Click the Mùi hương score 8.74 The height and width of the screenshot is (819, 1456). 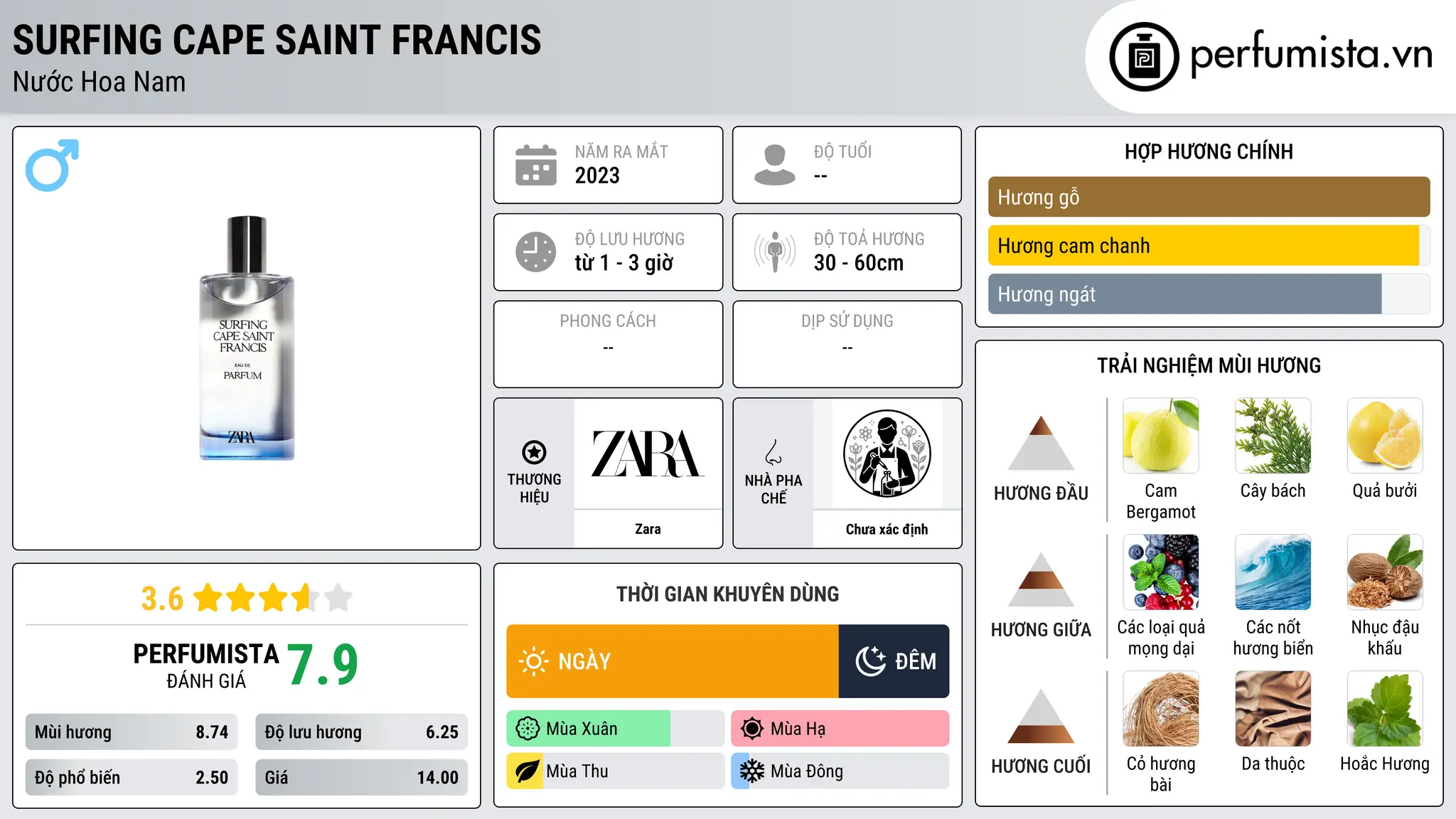pyautogui.click(x=132, y=732)
